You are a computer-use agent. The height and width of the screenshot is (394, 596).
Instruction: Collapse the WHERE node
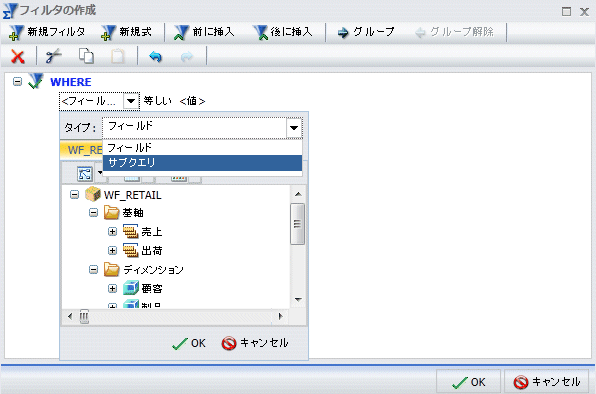click(x=17, y=81)
